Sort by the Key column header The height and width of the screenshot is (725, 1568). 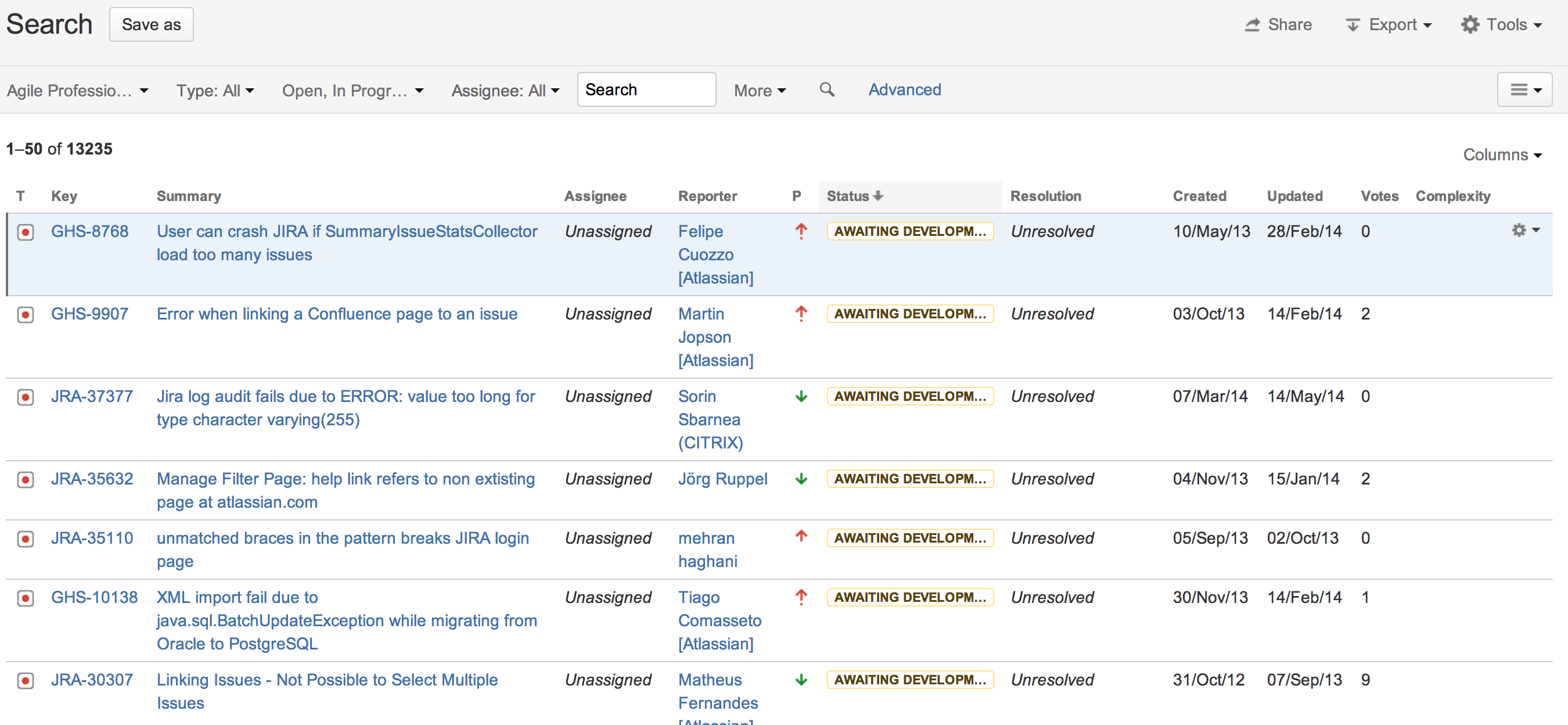pos(64,196)
